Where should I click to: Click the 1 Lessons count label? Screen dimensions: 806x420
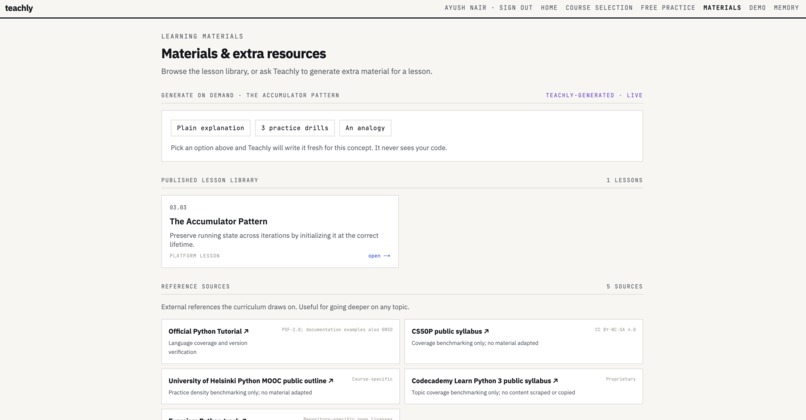(x=624, y=180)
